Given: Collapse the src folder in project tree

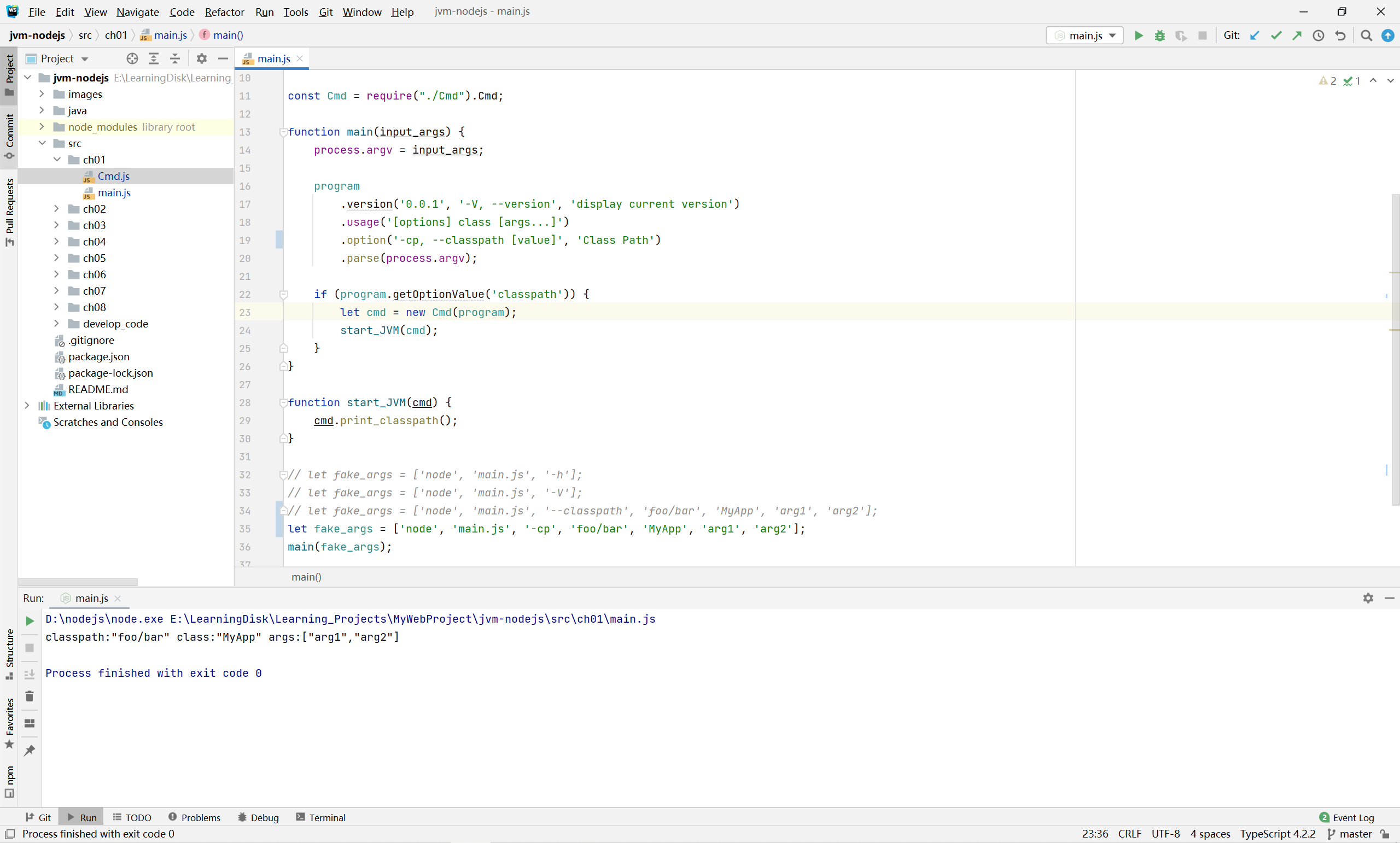Looking at the screenshot, I should pyautogui.click(x=42, y=143).
